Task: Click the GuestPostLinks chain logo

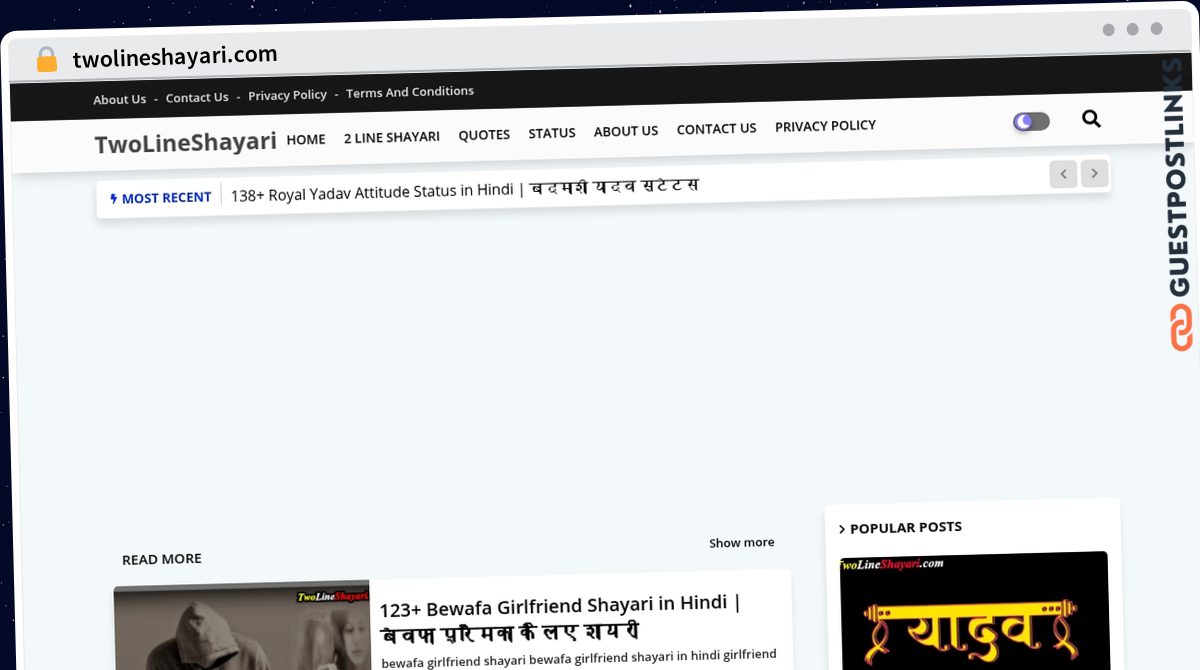Action: [1181, 328]
